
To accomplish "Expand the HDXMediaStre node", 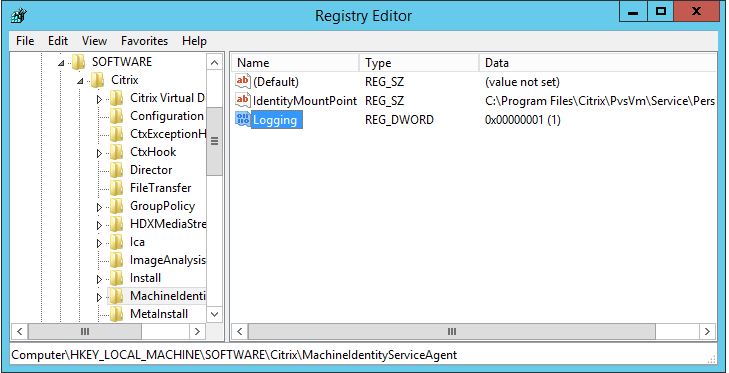I will [x=99, y=225].
